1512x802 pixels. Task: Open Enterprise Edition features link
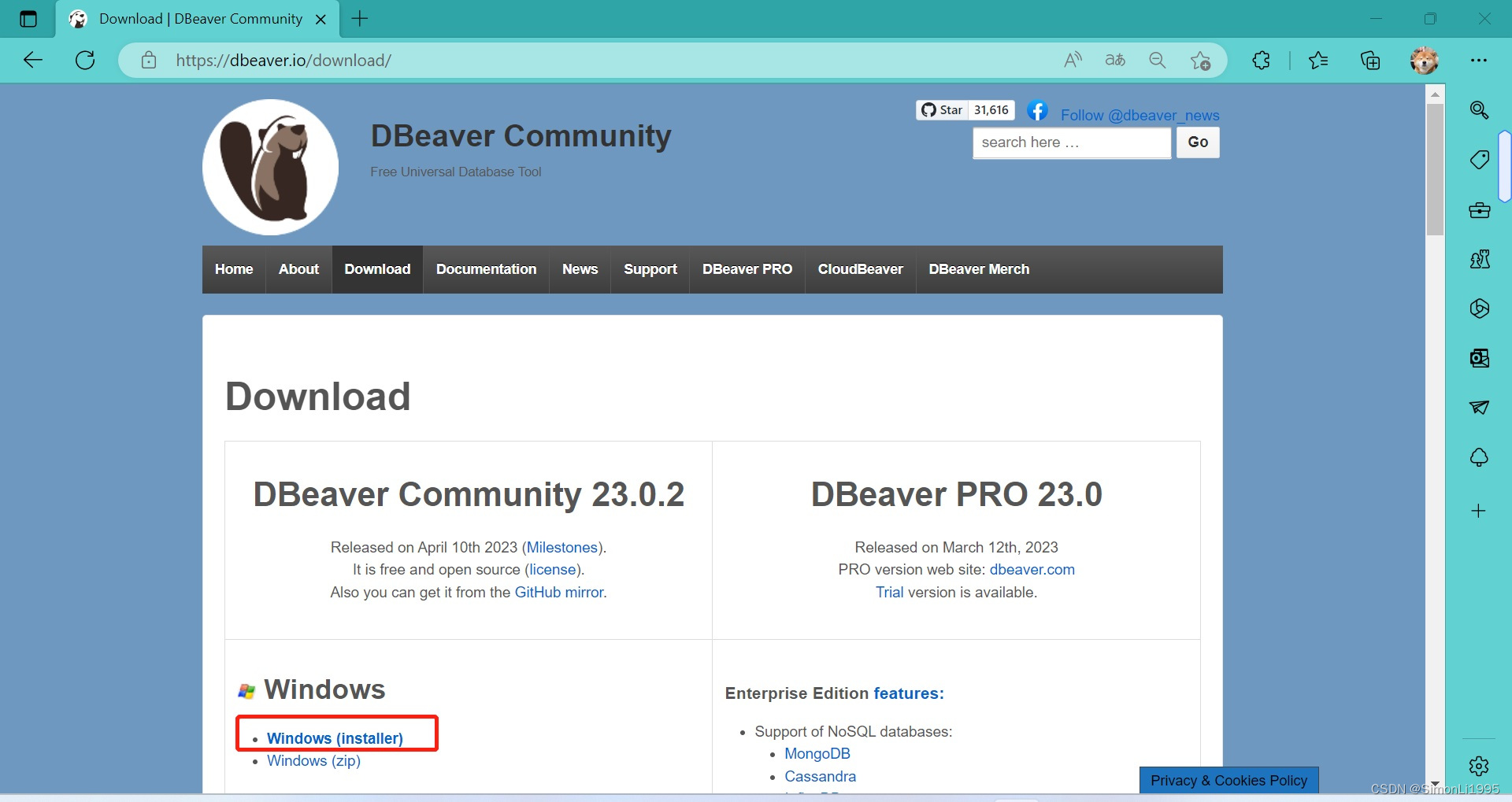click(908, 693)
